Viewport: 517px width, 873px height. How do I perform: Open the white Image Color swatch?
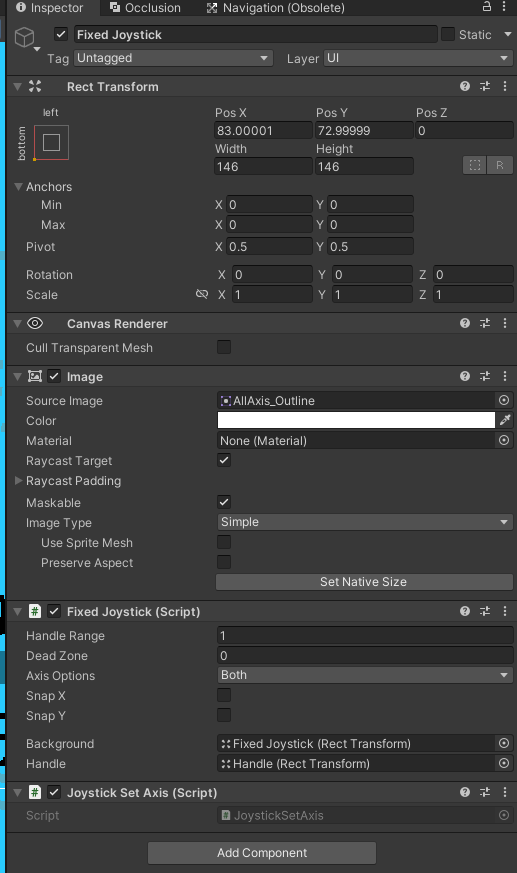[x=356, y=420]
